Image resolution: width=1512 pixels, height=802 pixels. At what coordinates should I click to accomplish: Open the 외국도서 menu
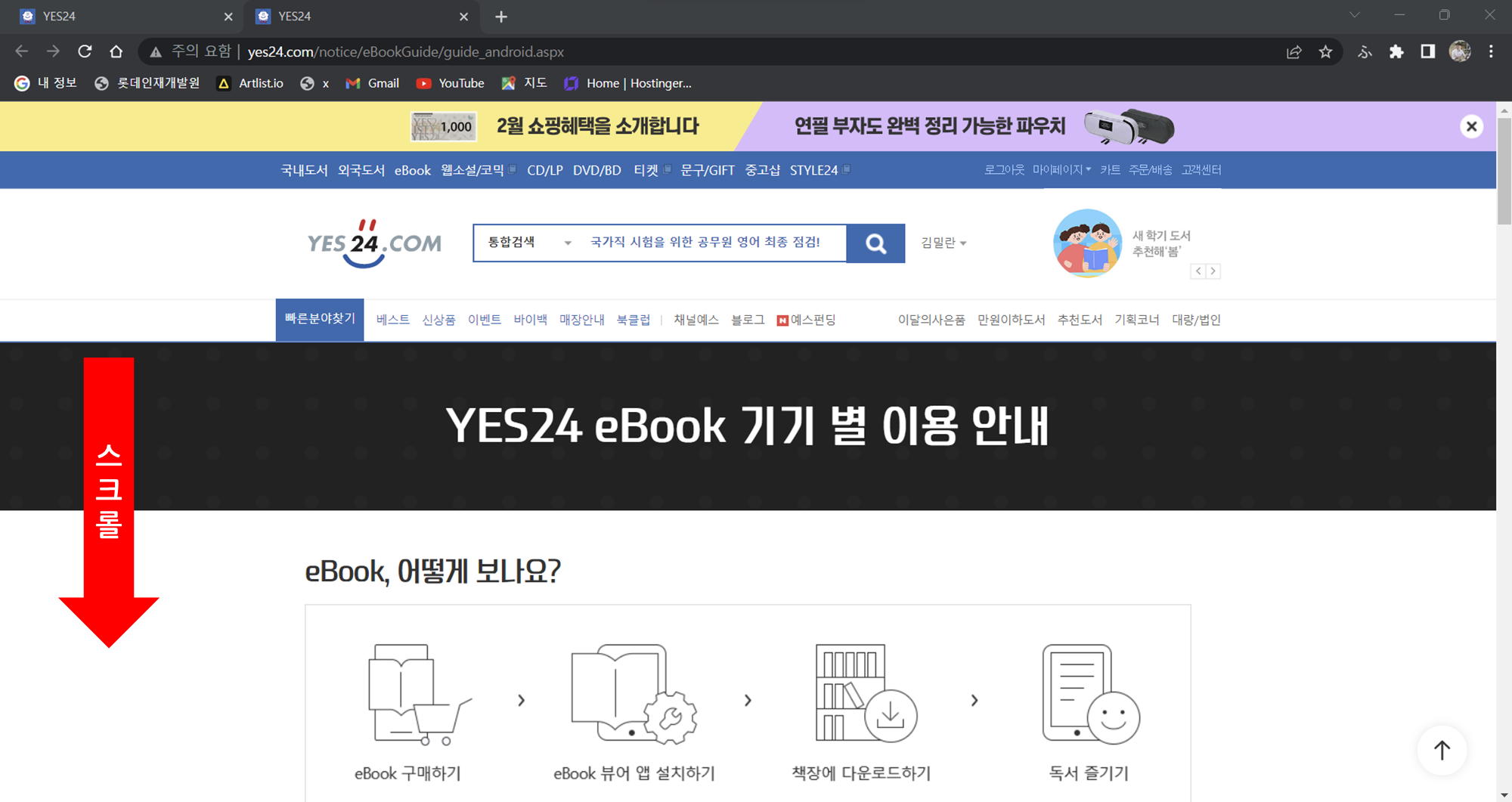pos(361,170)
